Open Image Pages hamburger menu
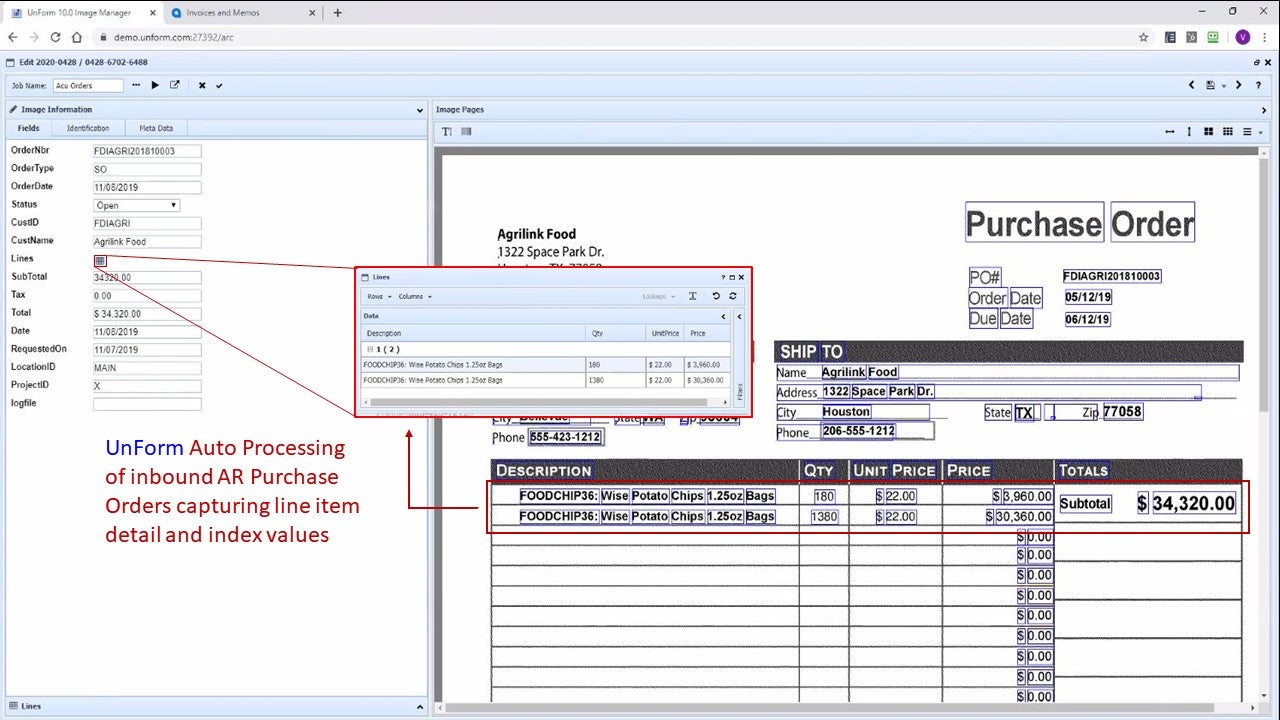Viewport: 1280px width, 720px height. pos(1246,132)
